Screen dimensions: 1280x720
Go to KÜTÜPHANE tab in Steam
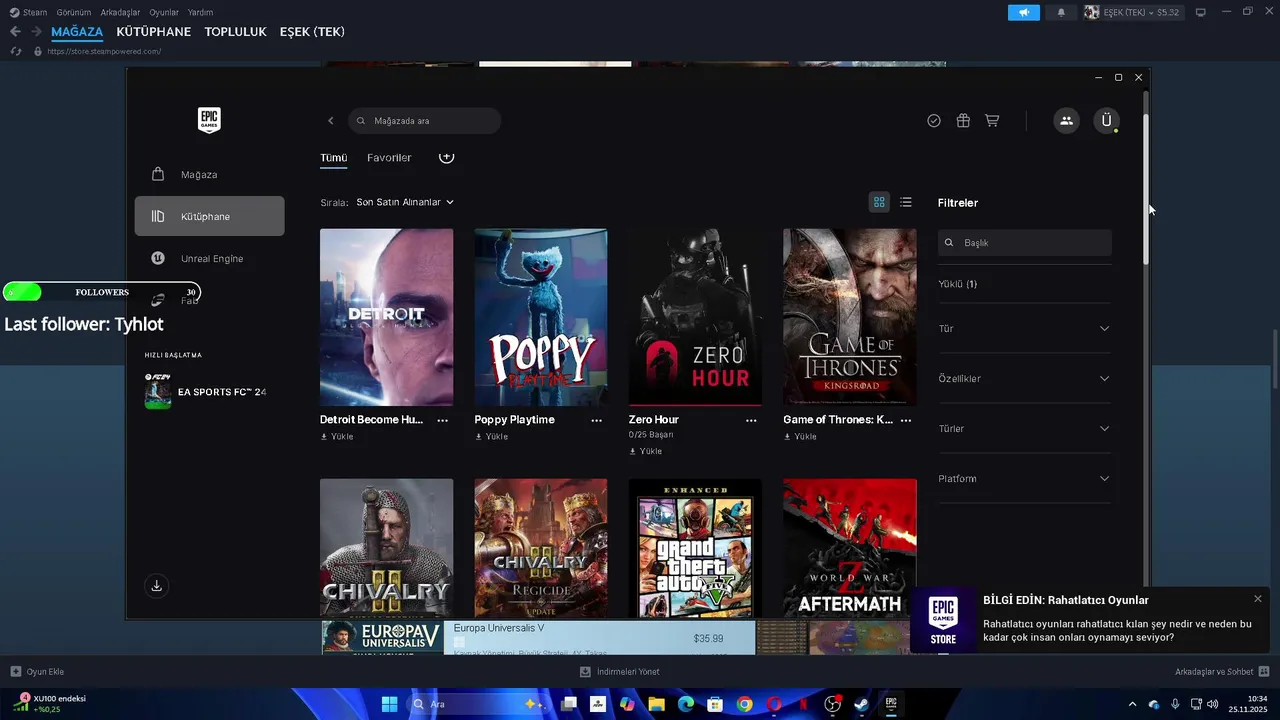153,32
